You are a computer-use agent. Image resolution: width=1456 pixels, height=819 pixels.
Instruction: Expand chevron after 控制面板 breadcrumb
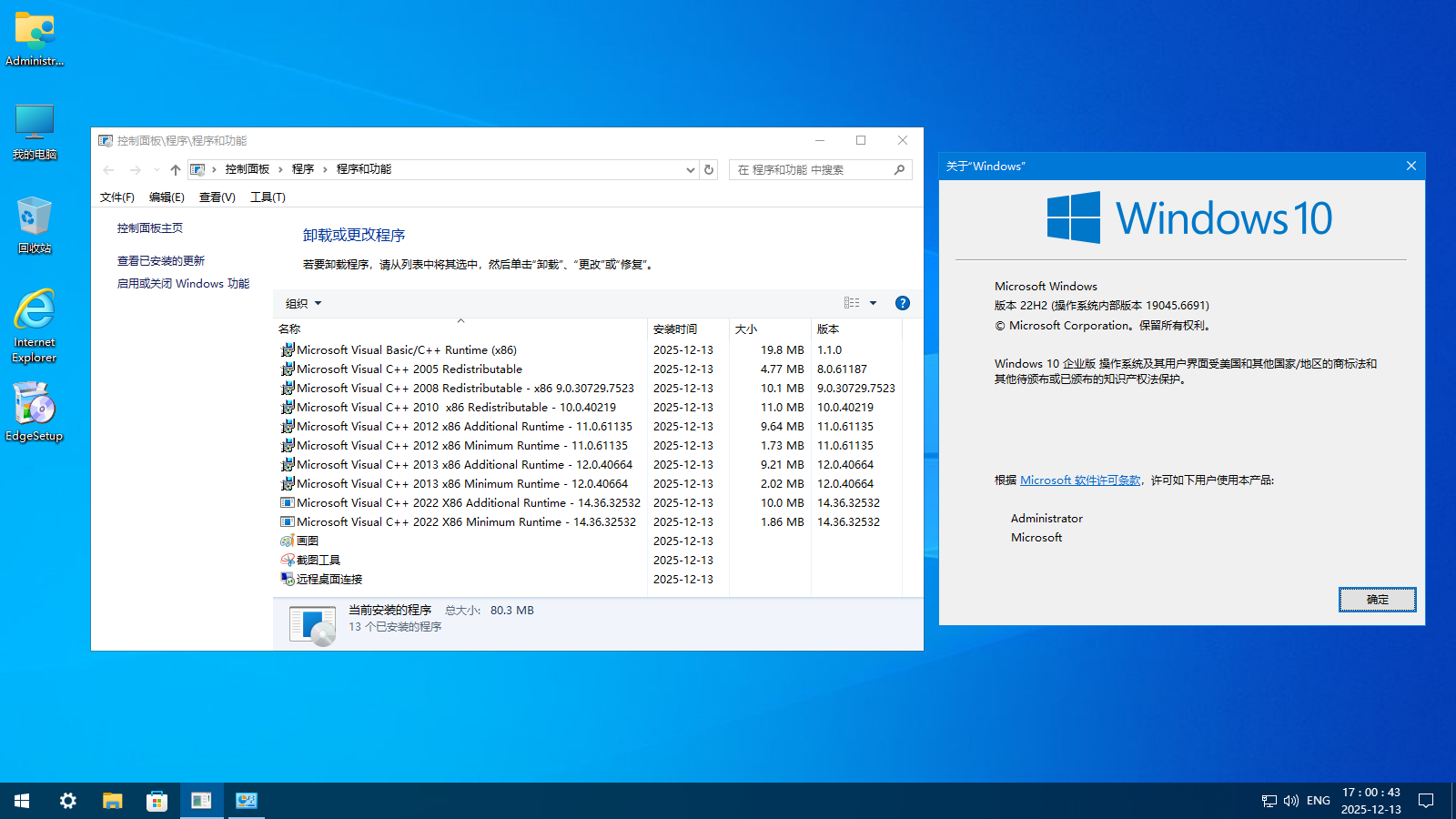point(281,169)
